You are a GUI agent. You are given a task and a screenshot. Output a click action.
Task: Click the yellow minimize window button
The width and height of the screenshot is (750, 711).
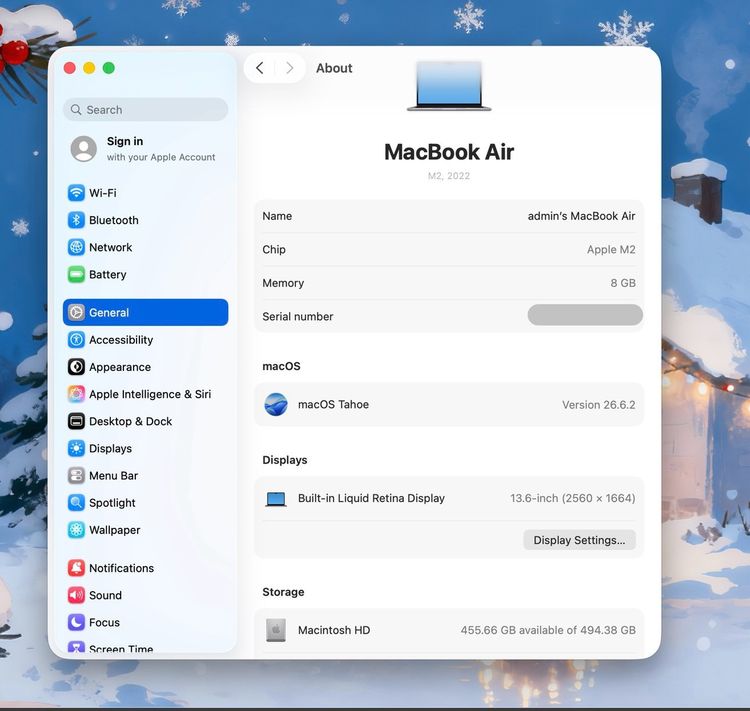pyautogui.click(x=89, y=68)
